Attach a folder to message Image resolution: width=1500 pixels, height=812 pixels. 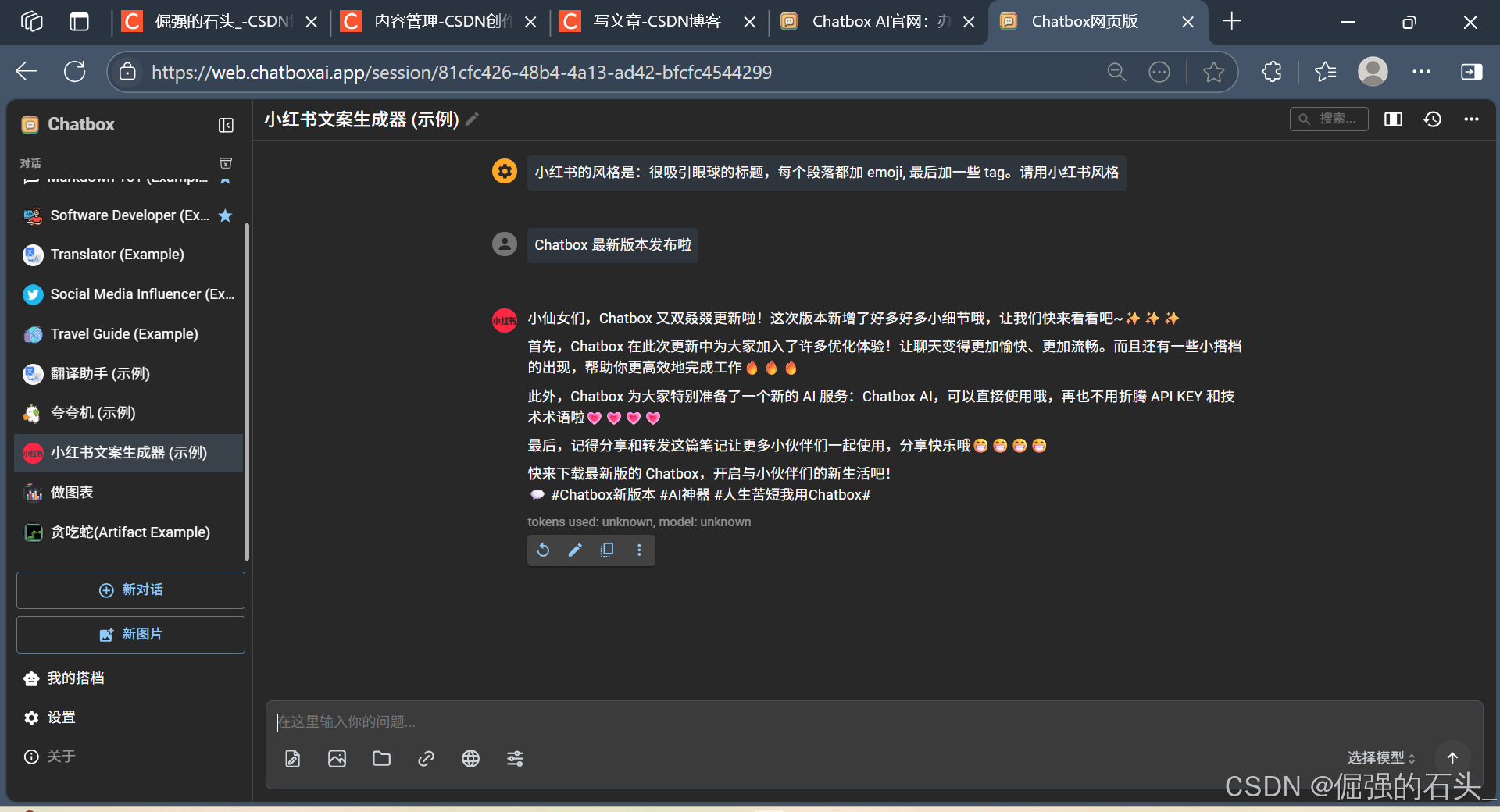click(x=381, y=758)
